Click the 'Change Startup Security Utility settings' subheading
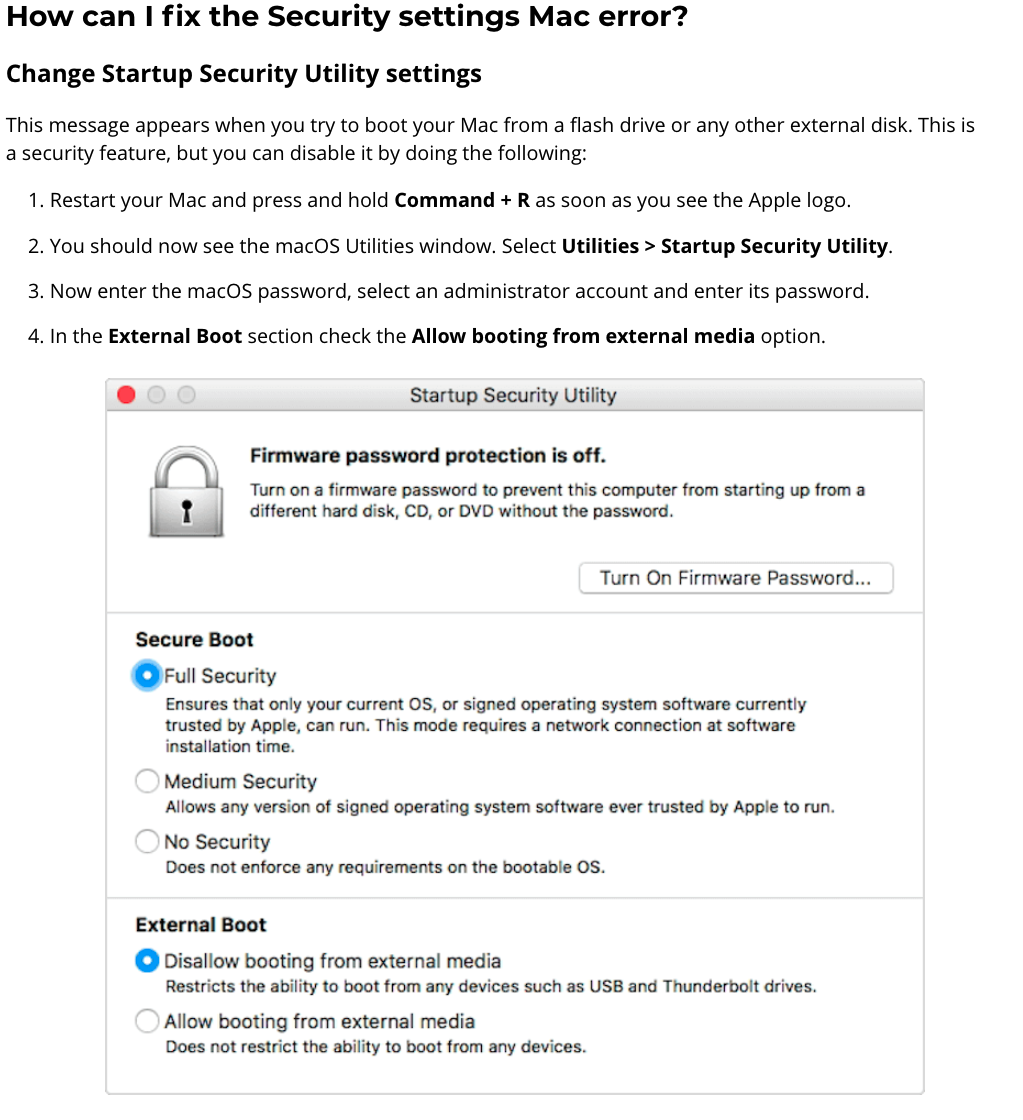The width and height of the screenshot is (1023, 1120). pos(244,74)
